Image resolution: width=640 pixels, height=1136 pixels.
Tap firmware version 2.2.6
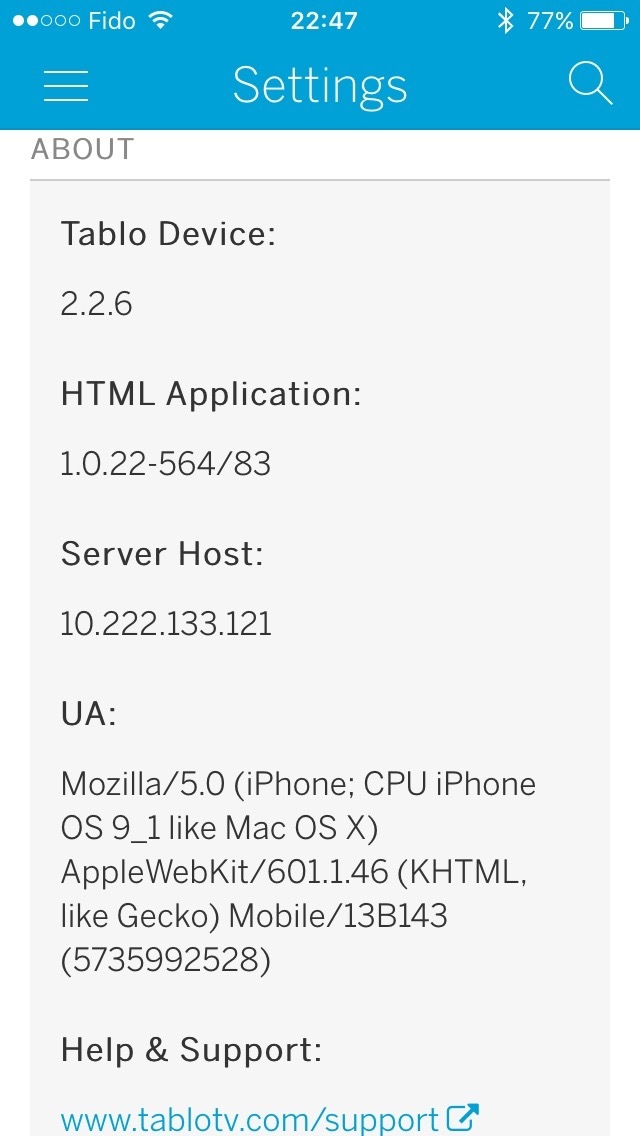coord(96,304)
